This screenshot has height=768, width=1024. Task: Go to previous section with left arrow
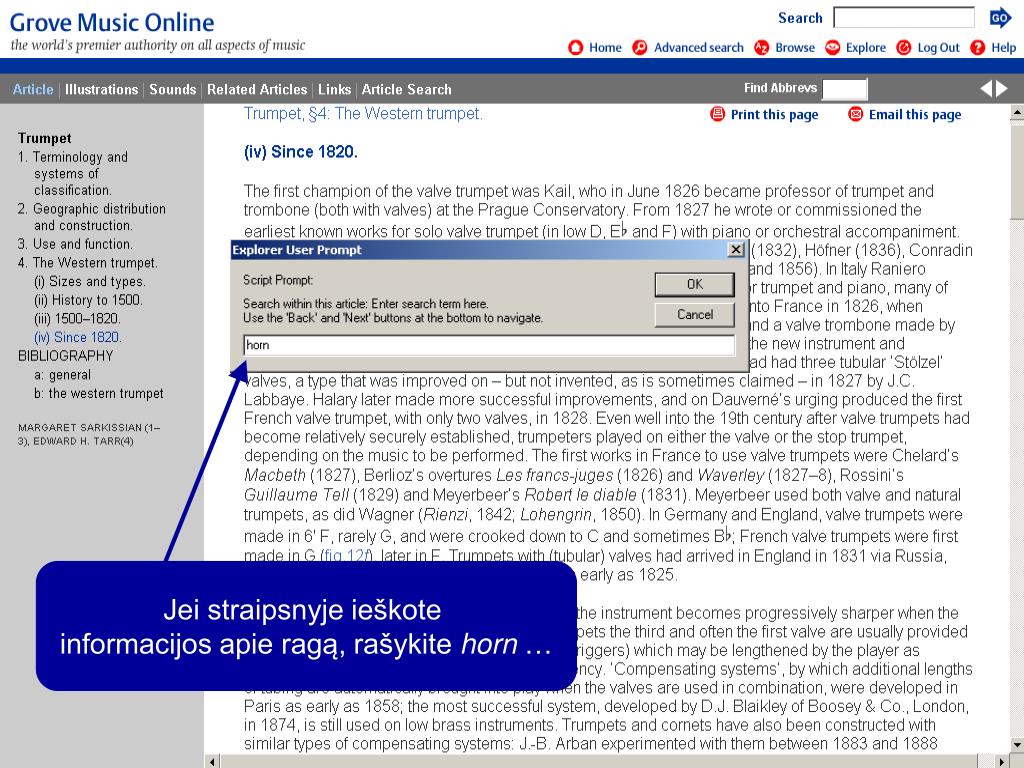pyautogui.click(x=986, y=89)
